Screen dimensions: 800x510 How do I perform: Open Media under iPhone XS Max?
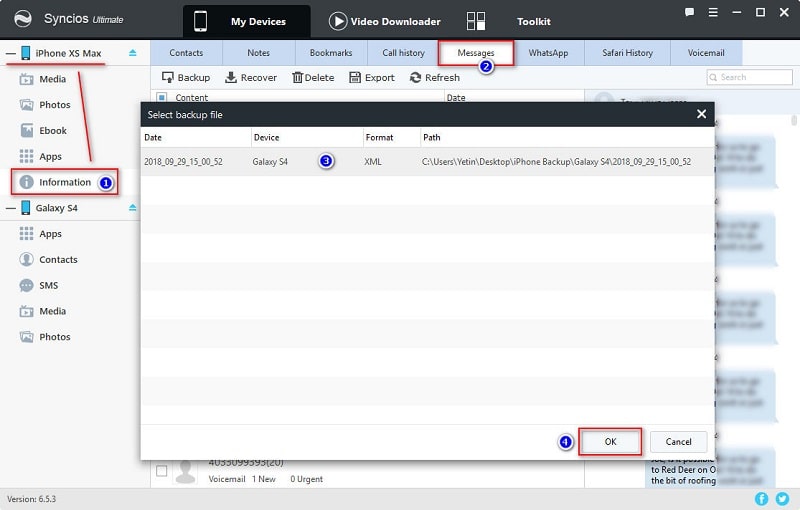[43, 79]
